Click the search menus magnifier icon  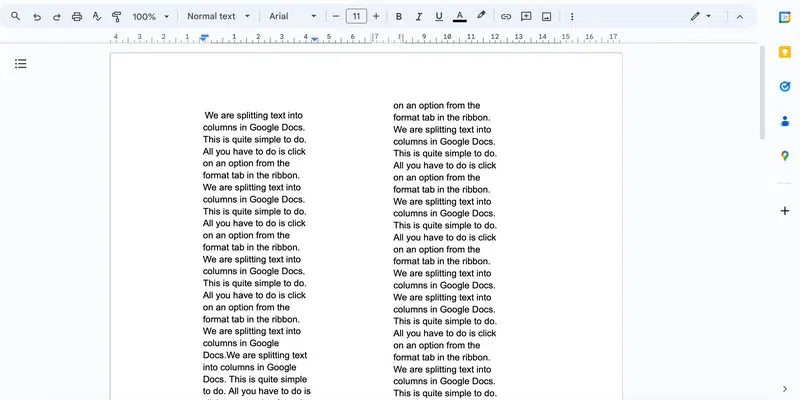click(16, 16)
